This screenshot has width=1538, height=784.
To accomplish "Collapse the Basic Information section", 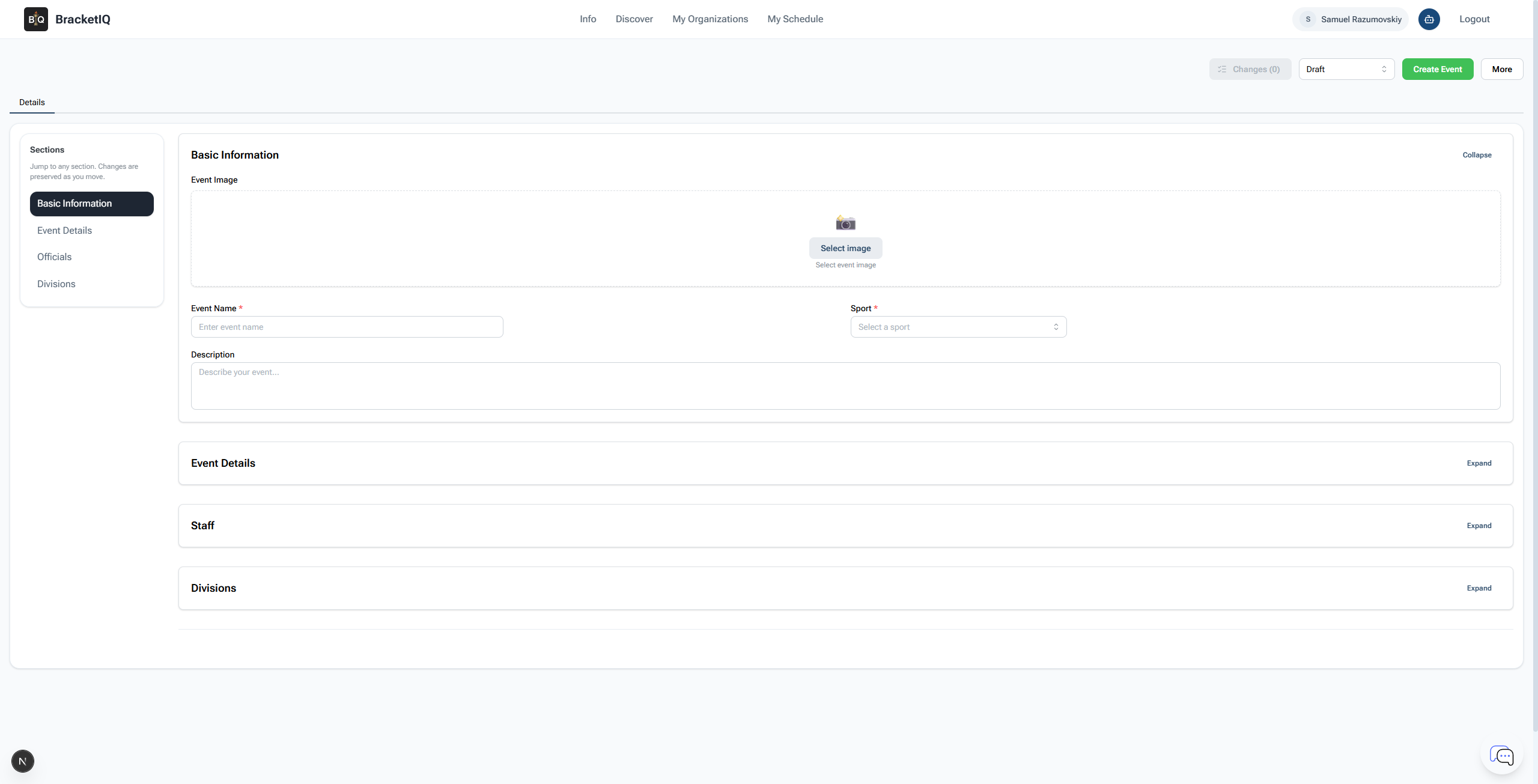I will (1477, 155).
